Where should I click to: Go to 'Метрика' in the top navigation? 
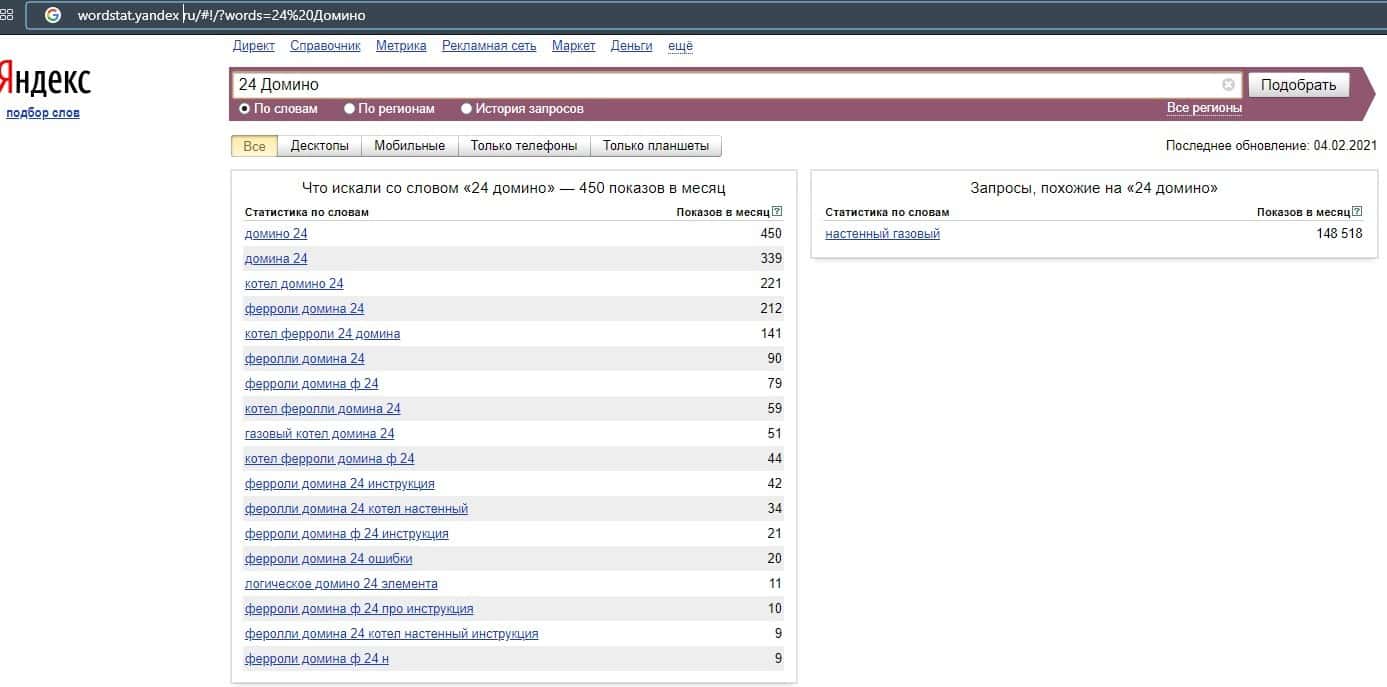(401, 46)
